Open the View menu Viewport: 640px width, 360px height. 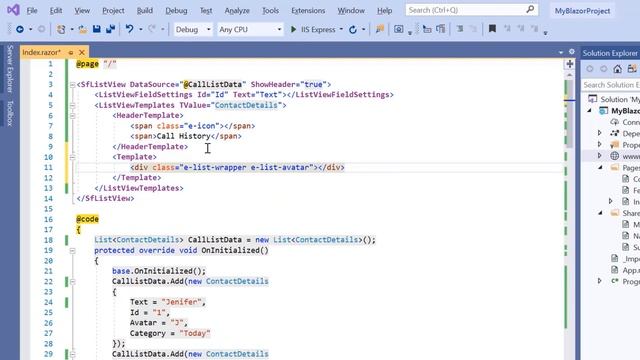82,11
